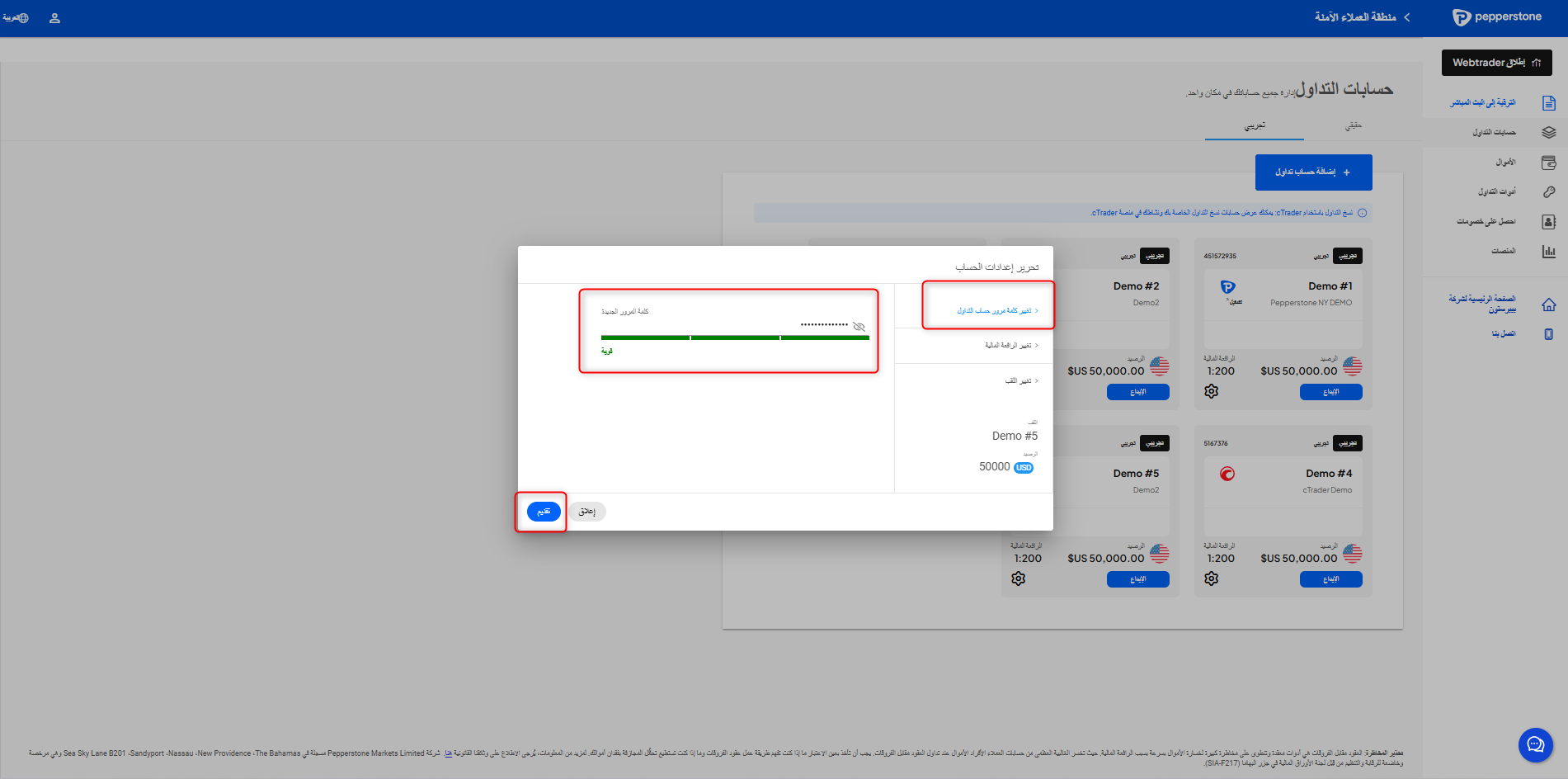The image size is (1568, 779).
Task: Click the Demo #4 account title
Action: 1330,474
